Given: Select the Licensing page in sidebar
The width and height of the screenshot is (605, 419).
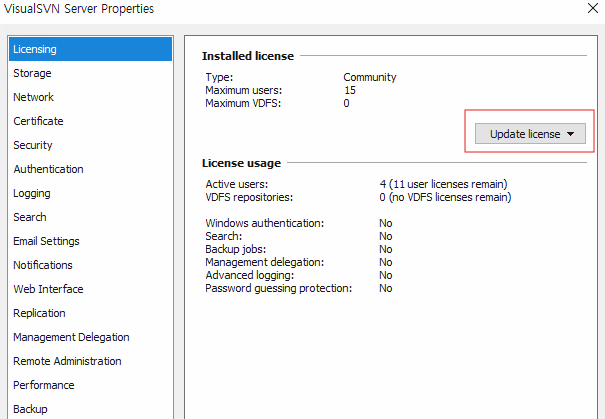Looking at the screenshot, I should point(90,49).
